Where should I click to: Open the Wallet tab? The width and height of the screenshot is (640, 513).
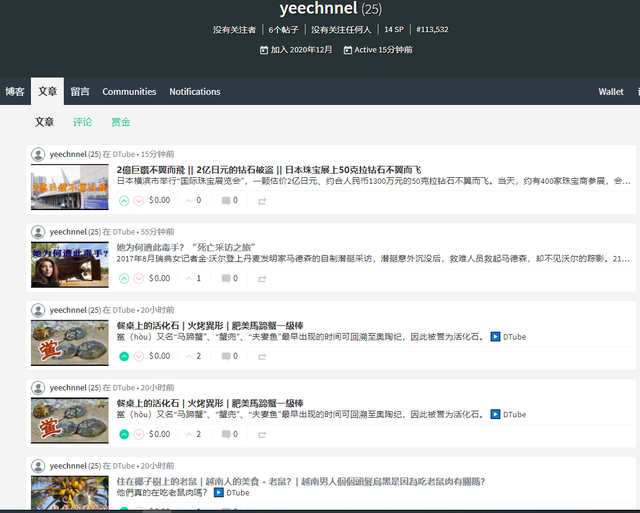pos(611,91)
